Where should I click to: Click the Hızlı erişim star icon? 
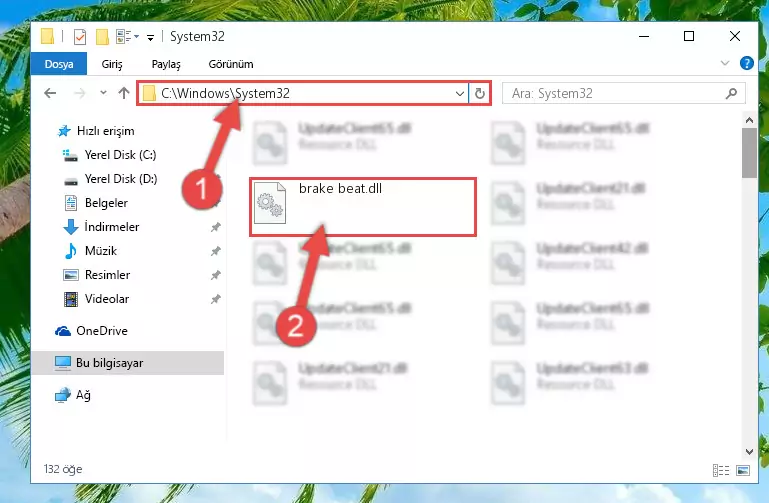coord(64,131)
